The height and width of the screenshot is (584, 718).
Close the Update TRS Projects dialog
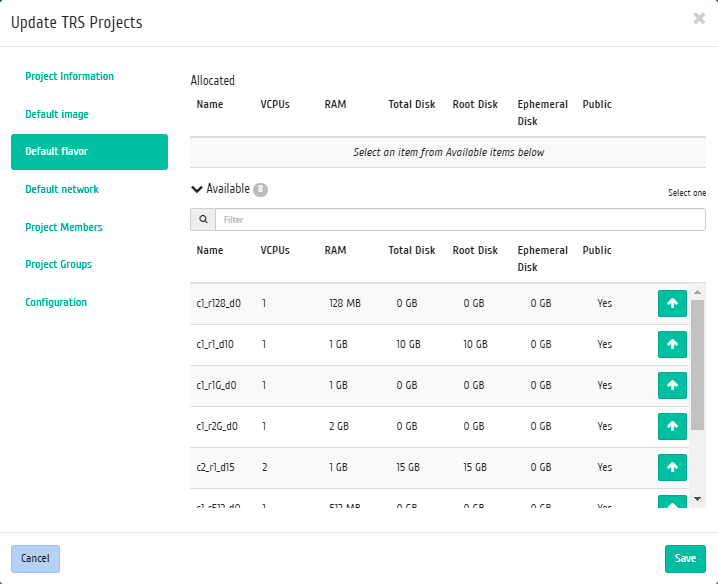tap(699, 18)
